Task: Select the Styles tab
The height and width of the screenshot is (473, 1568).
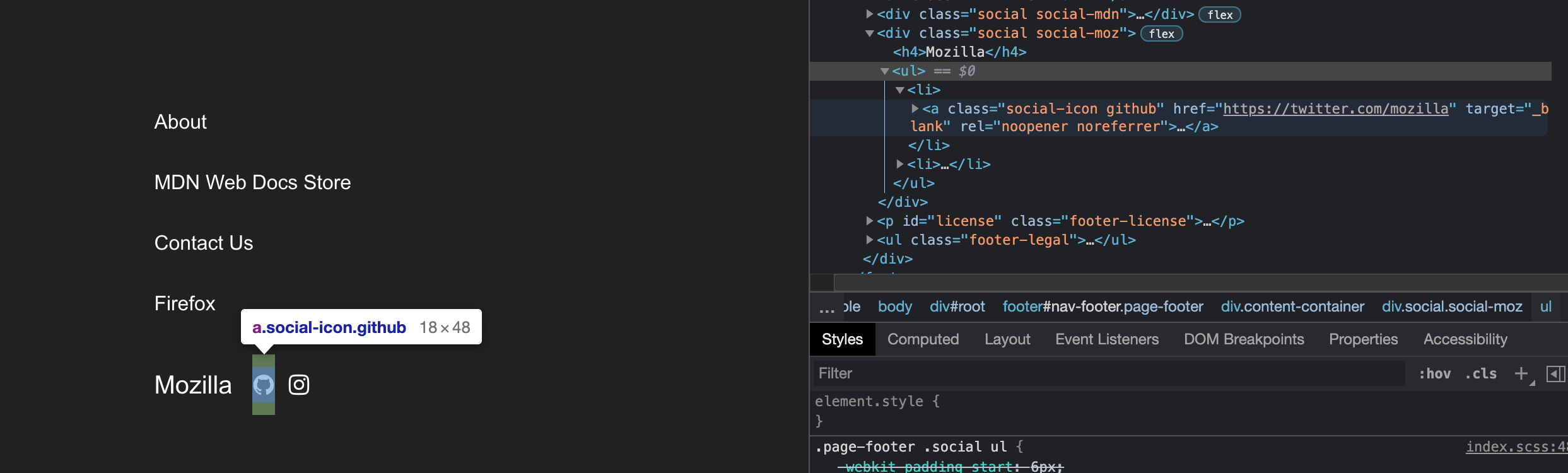Action: pos(842,339)
